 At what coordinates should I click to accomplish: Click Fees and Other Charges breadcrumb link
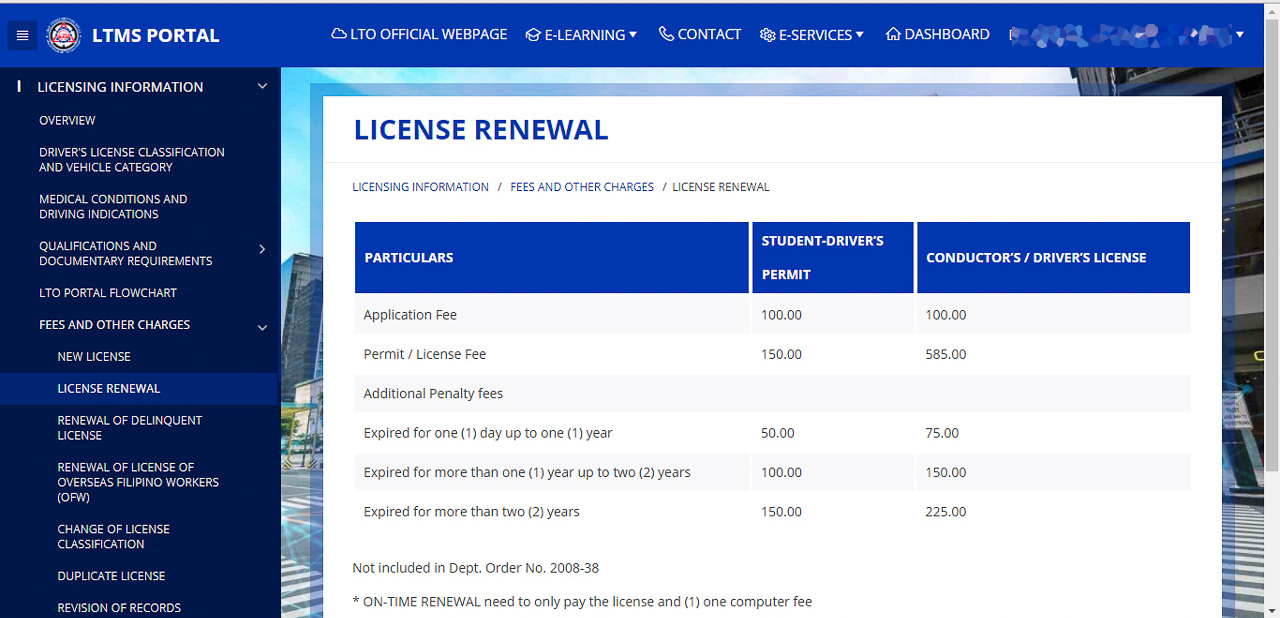581,187
